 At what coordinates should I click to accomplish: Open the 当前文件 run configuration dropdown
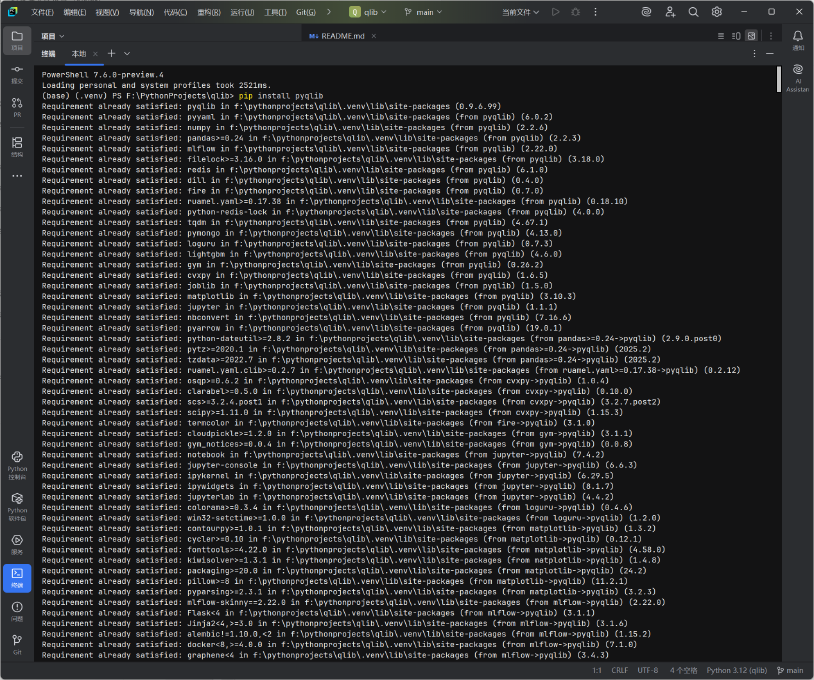tap(521, 12)
